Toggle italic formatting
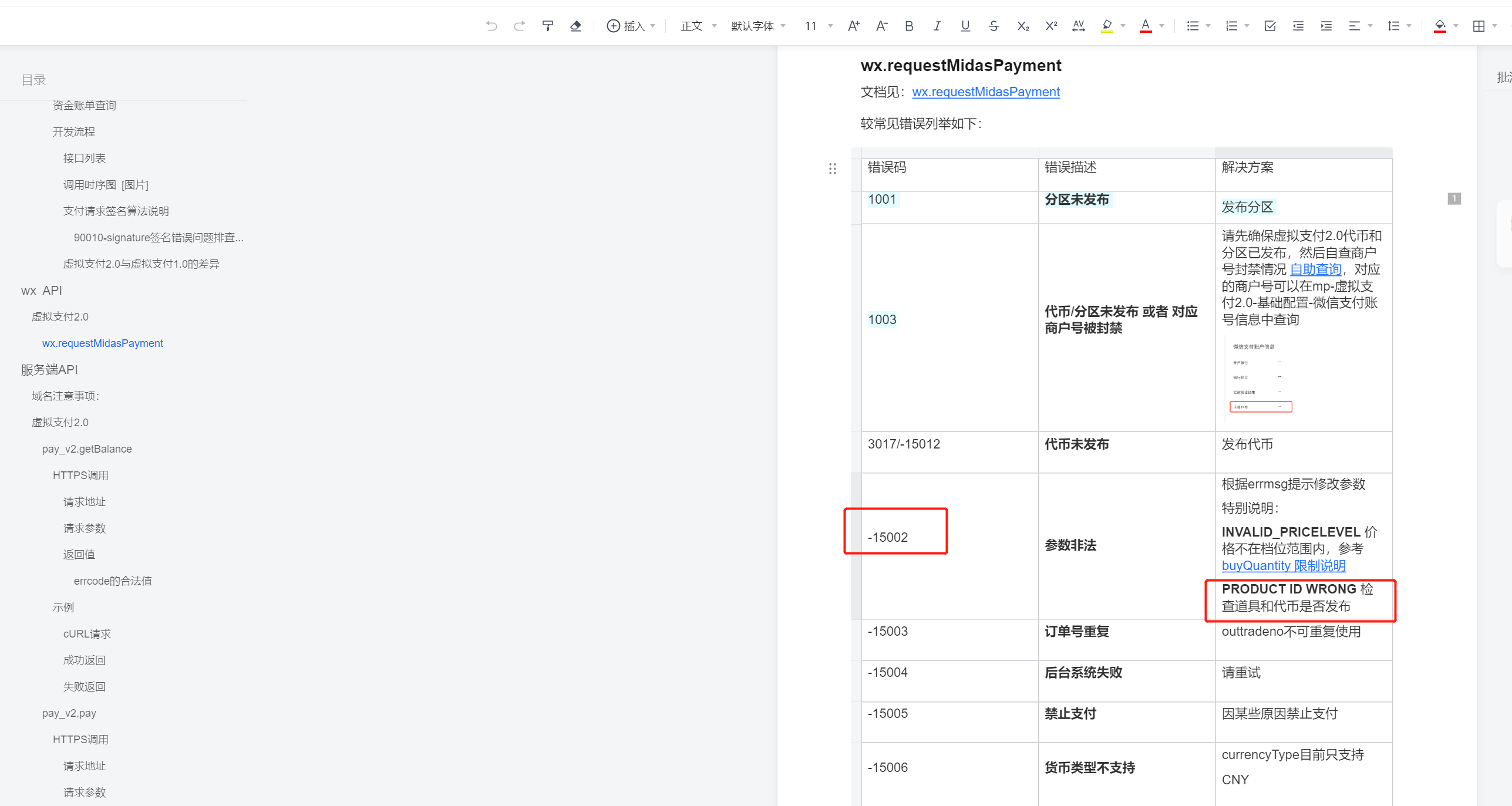 [937, 26]
